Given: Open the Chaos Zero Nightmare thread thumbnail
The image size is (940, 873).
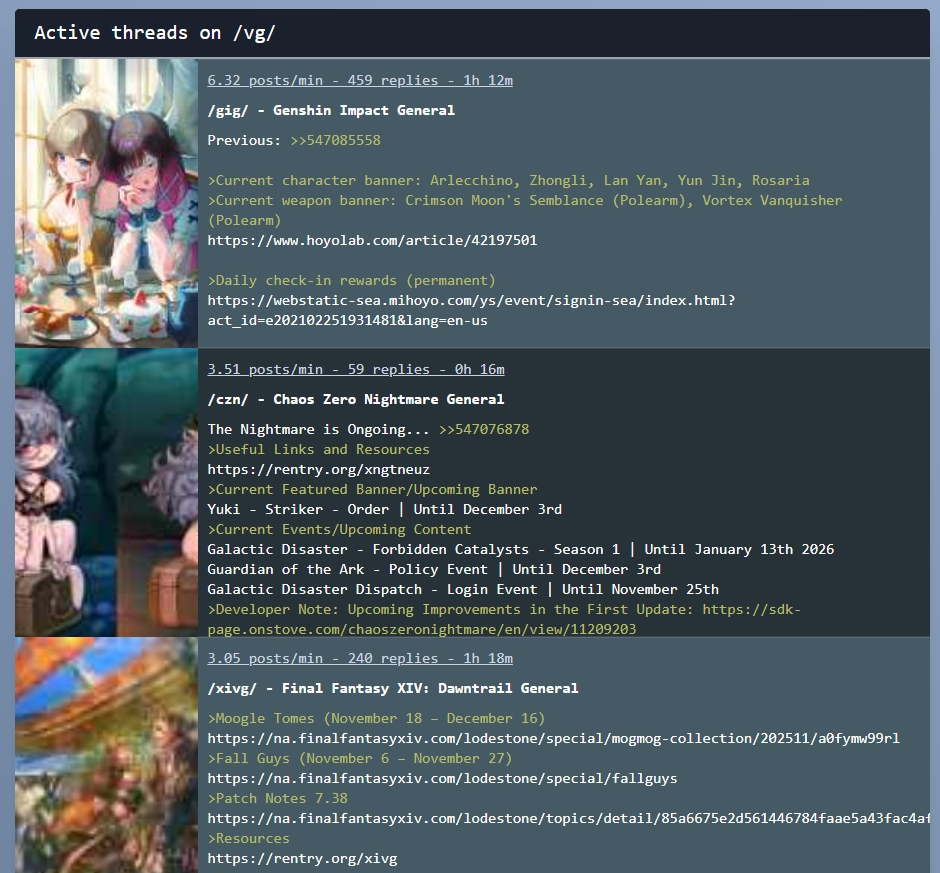Looking at the screenshot, I should (107, 492).
